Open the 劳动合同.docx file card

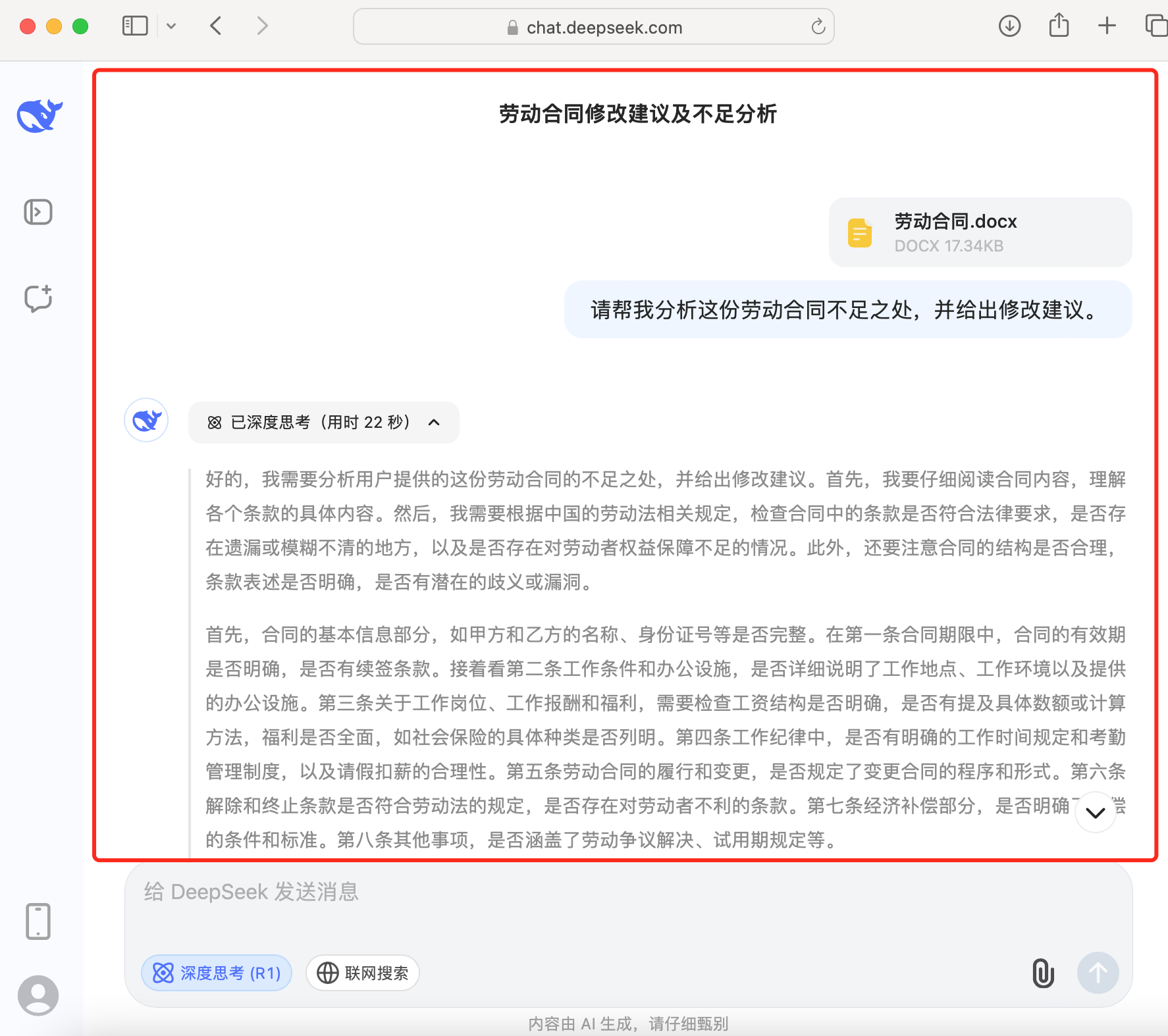pos(980,232)
